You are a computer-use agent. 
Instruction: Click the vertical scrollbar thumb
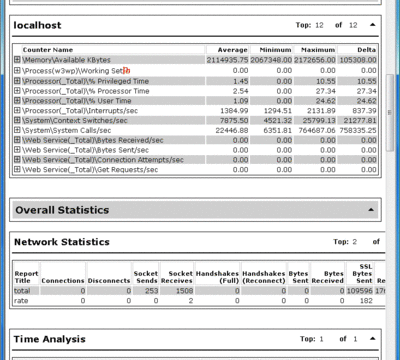pos(390,113)
